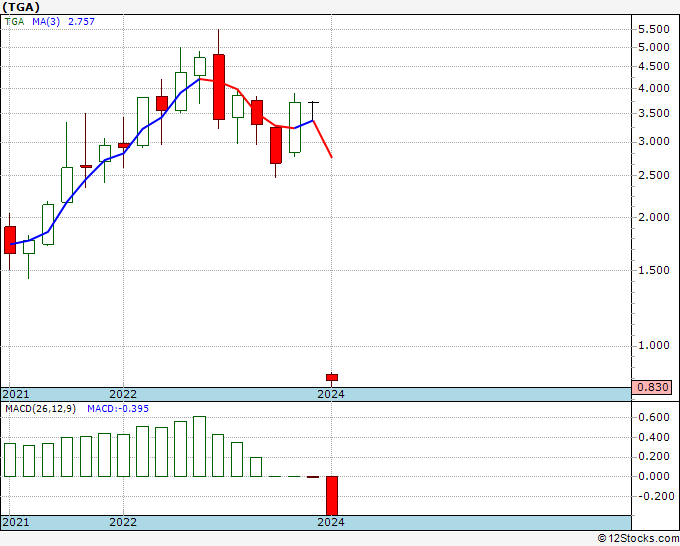Click the 2021 label on MACD axis

click(x=16, y=522)
